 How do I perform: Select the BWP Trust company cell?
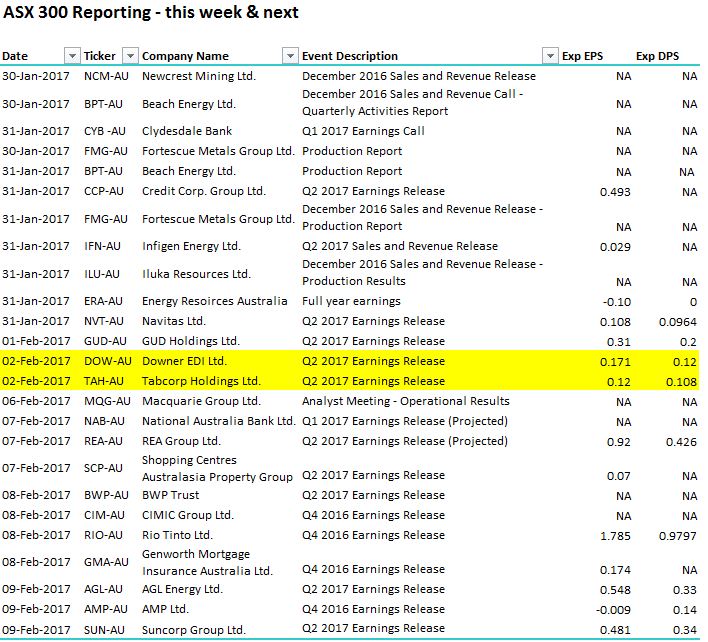tap(170, 495)
